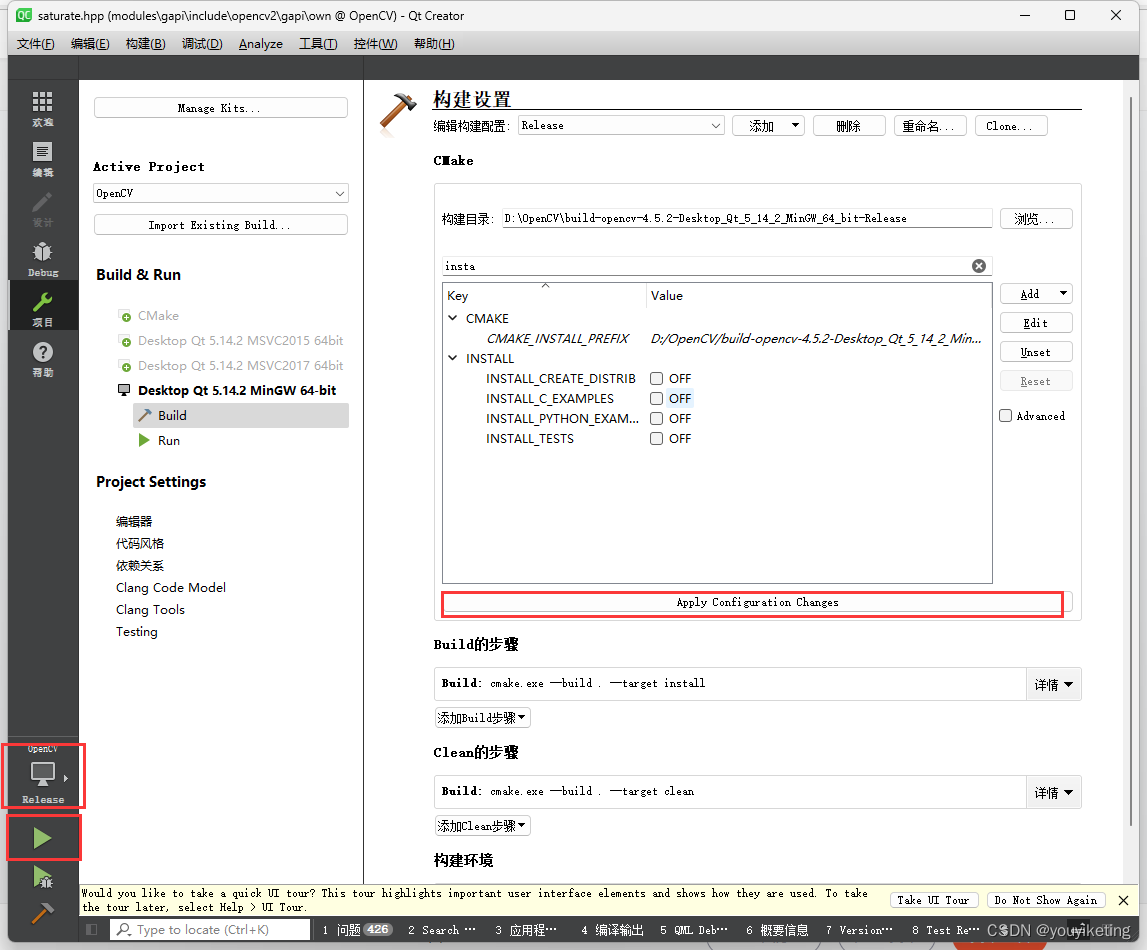Open the Add key dropdown
Image resolution: width=1147 pixels, height=950 pixels.
pyautogui.click(x=1036, y=294)
